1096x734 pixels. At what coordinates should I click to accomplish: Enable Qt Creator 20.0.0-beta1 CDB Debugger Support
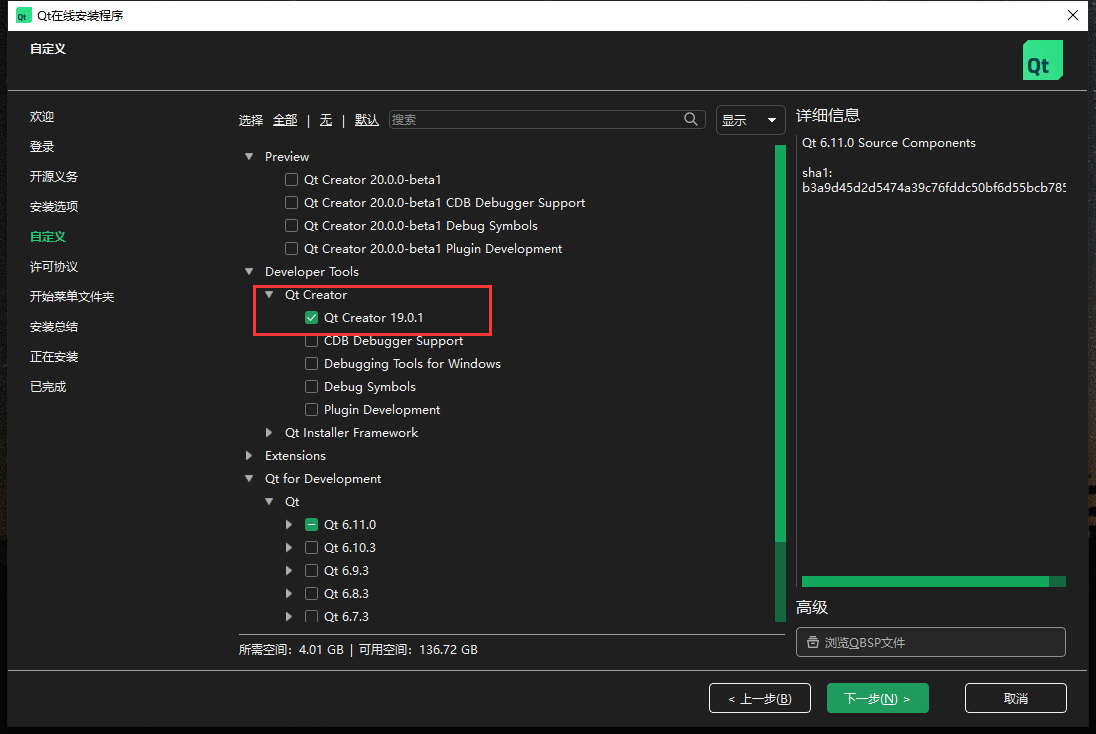pyautogui.click(x=291, y=203)
